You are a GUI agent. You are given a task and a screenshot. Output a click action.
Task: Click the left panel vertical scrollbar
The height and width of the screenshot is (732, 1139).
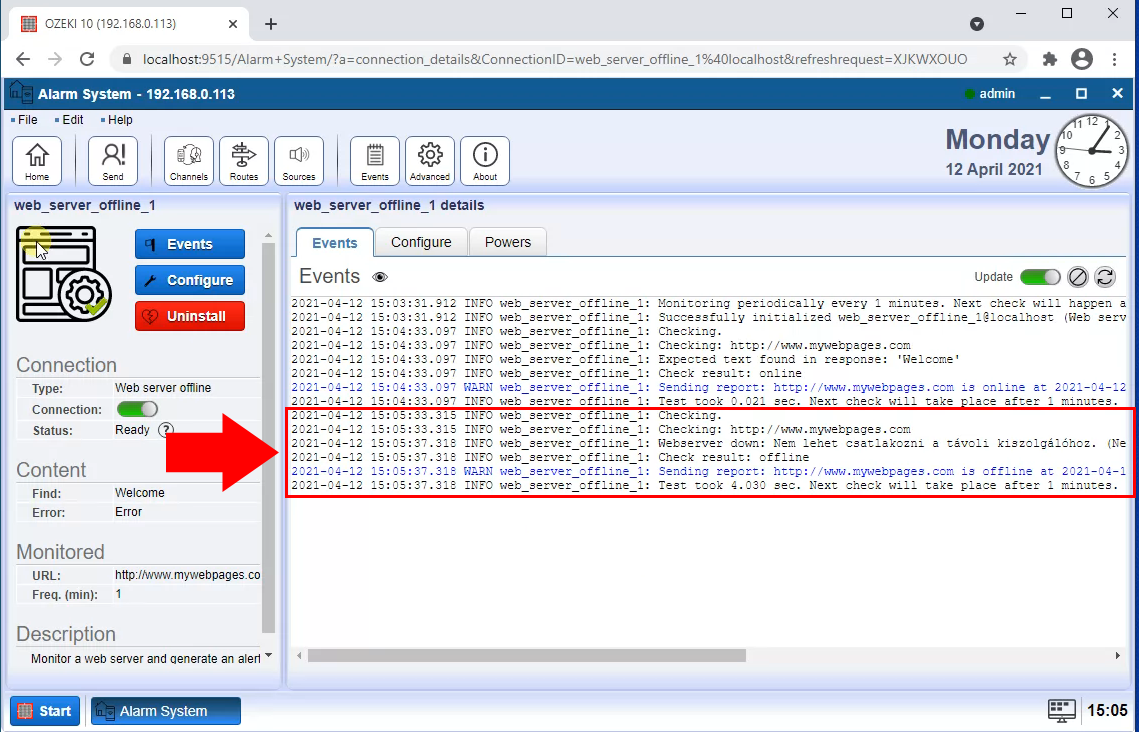[269, 438]
